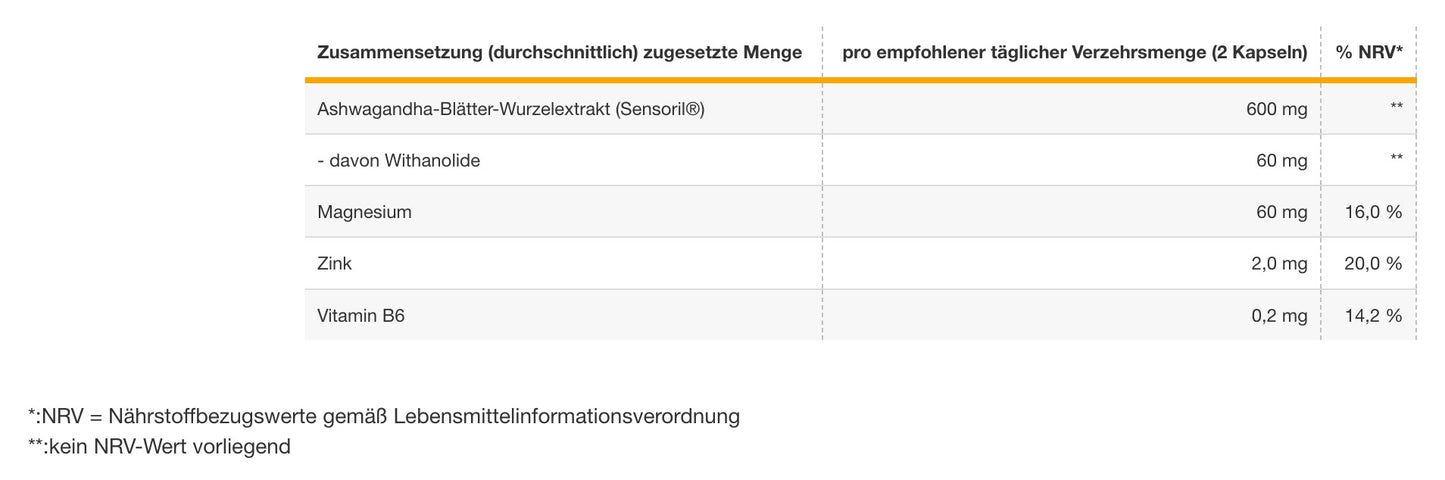Click the 600 mg amount value
The height and width of the screenshot is (480, 1445).
point(1276,109)
